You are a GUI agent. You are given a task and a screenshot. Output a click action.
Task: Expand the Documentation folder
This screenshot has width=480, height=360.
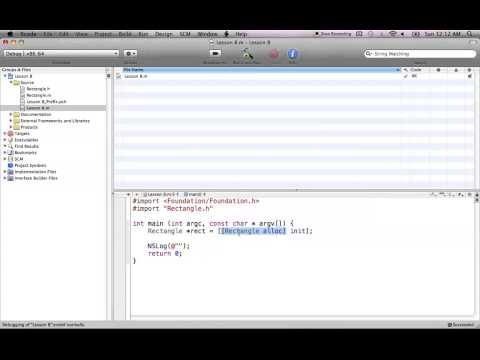tap(11, 114)
